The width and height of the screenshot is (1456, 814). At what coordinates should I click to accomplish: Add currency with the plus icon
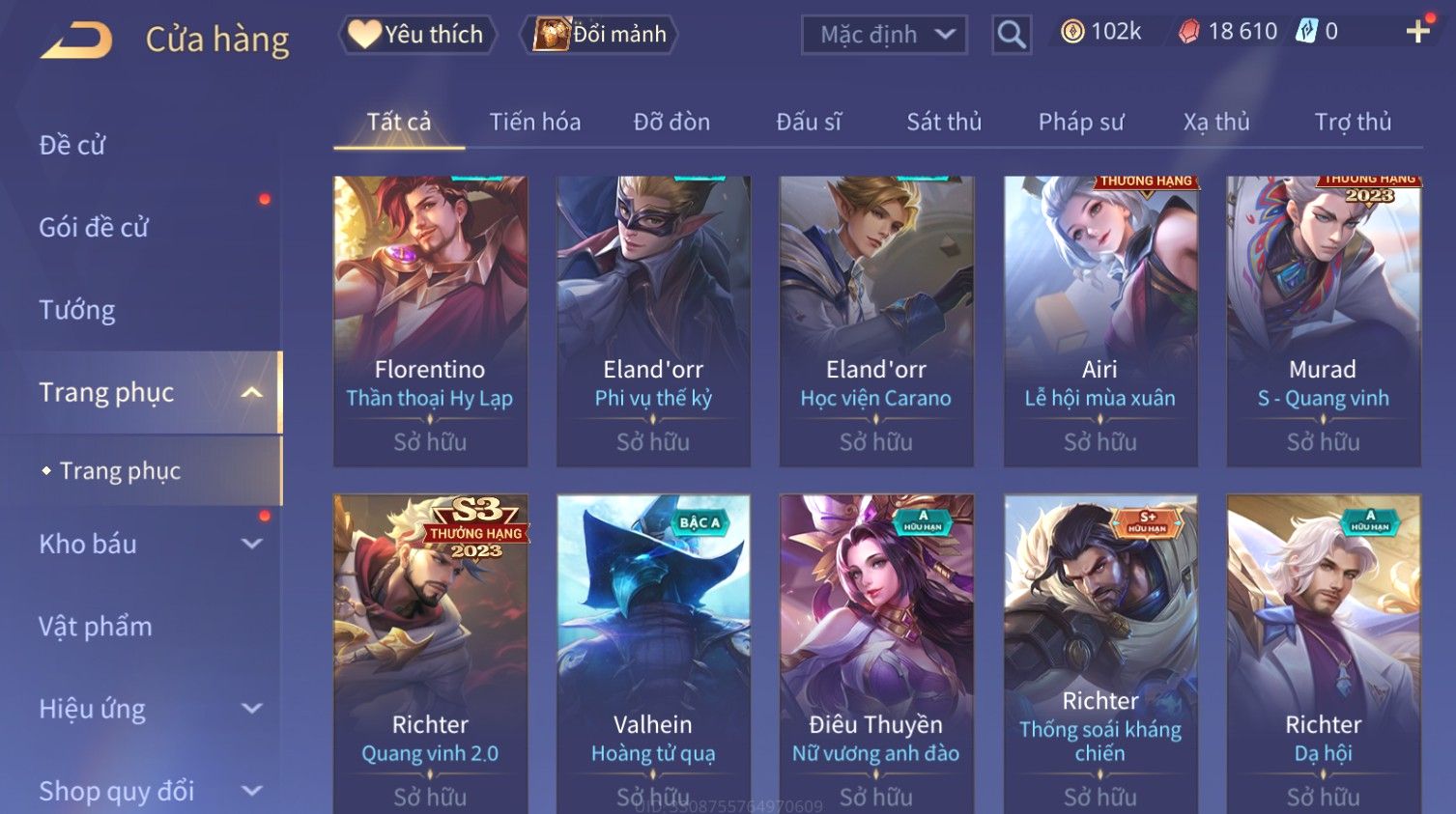point(1417,32)
